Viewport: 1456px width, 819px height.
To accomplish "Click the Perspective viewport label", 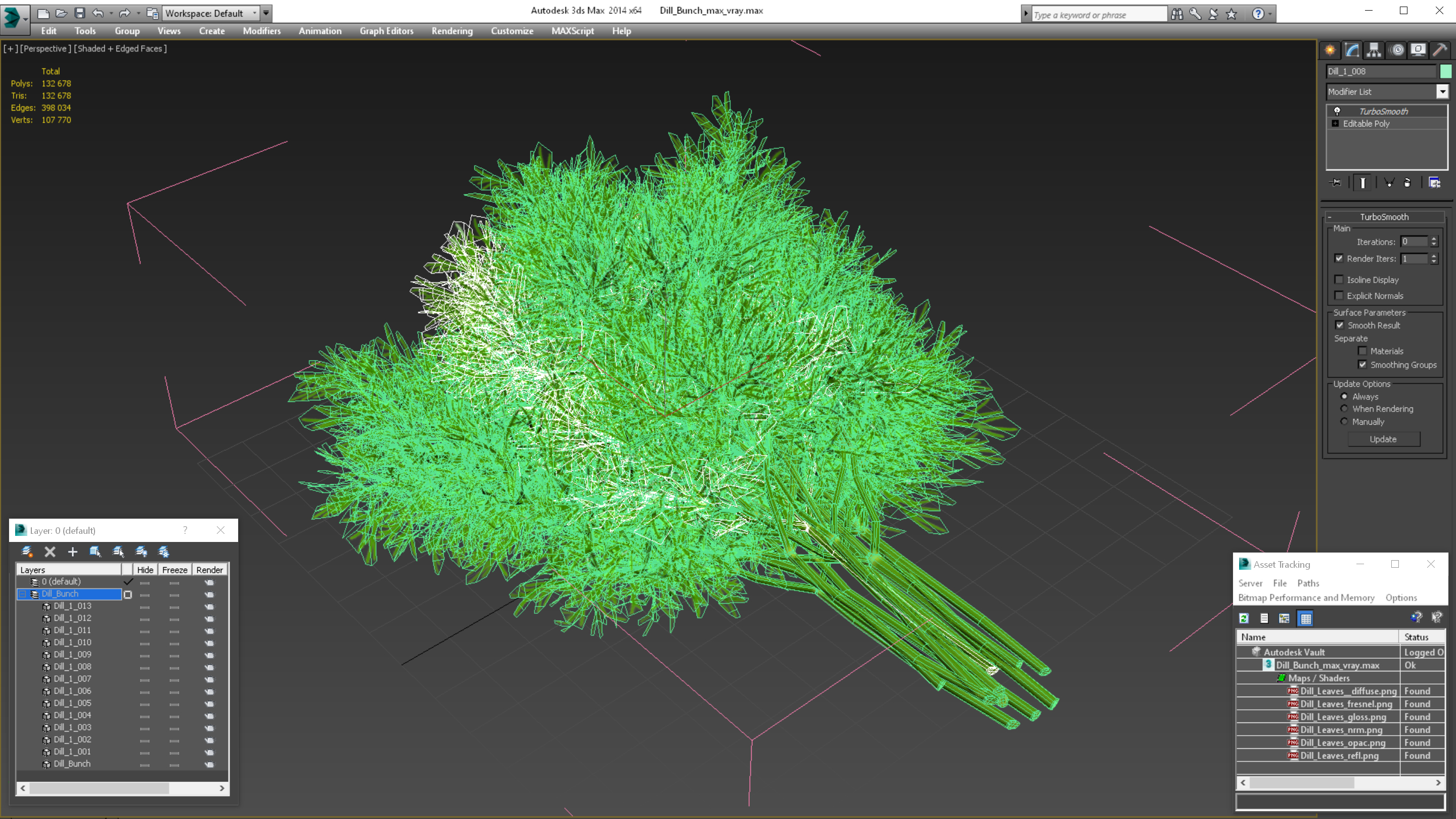I will (45, 49).
